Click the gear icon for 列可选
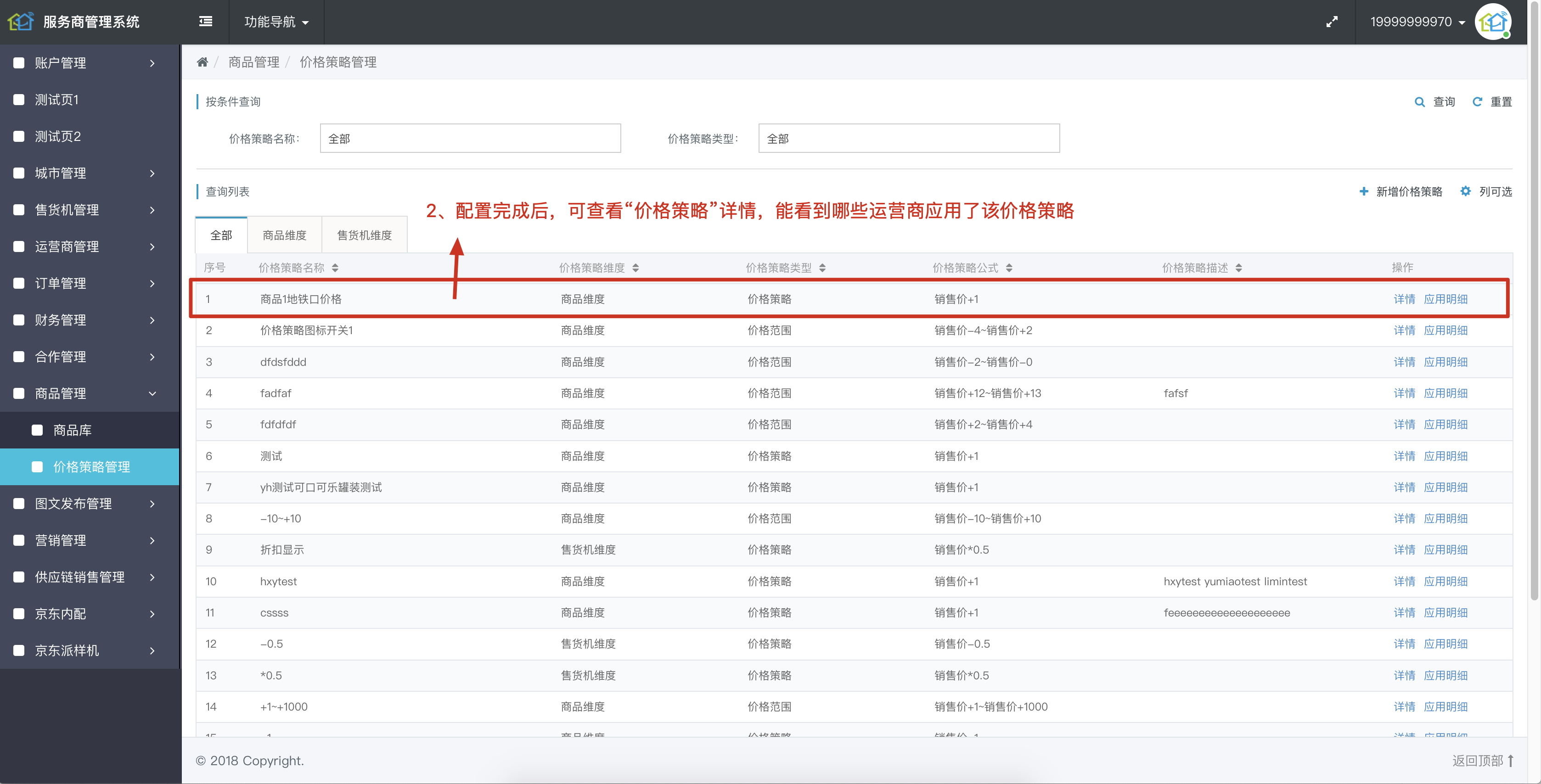This screenshot has width=1541, height=784. coord(1465,191)
